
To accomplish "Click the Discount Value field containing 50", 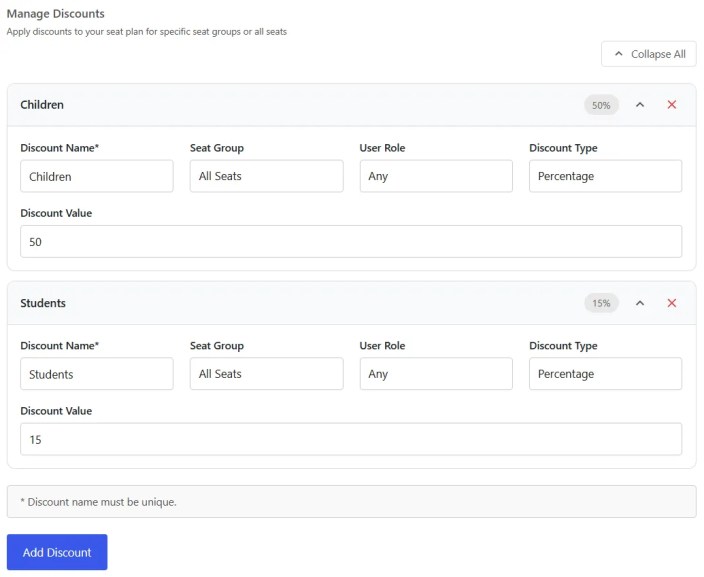I will point(351,242).
